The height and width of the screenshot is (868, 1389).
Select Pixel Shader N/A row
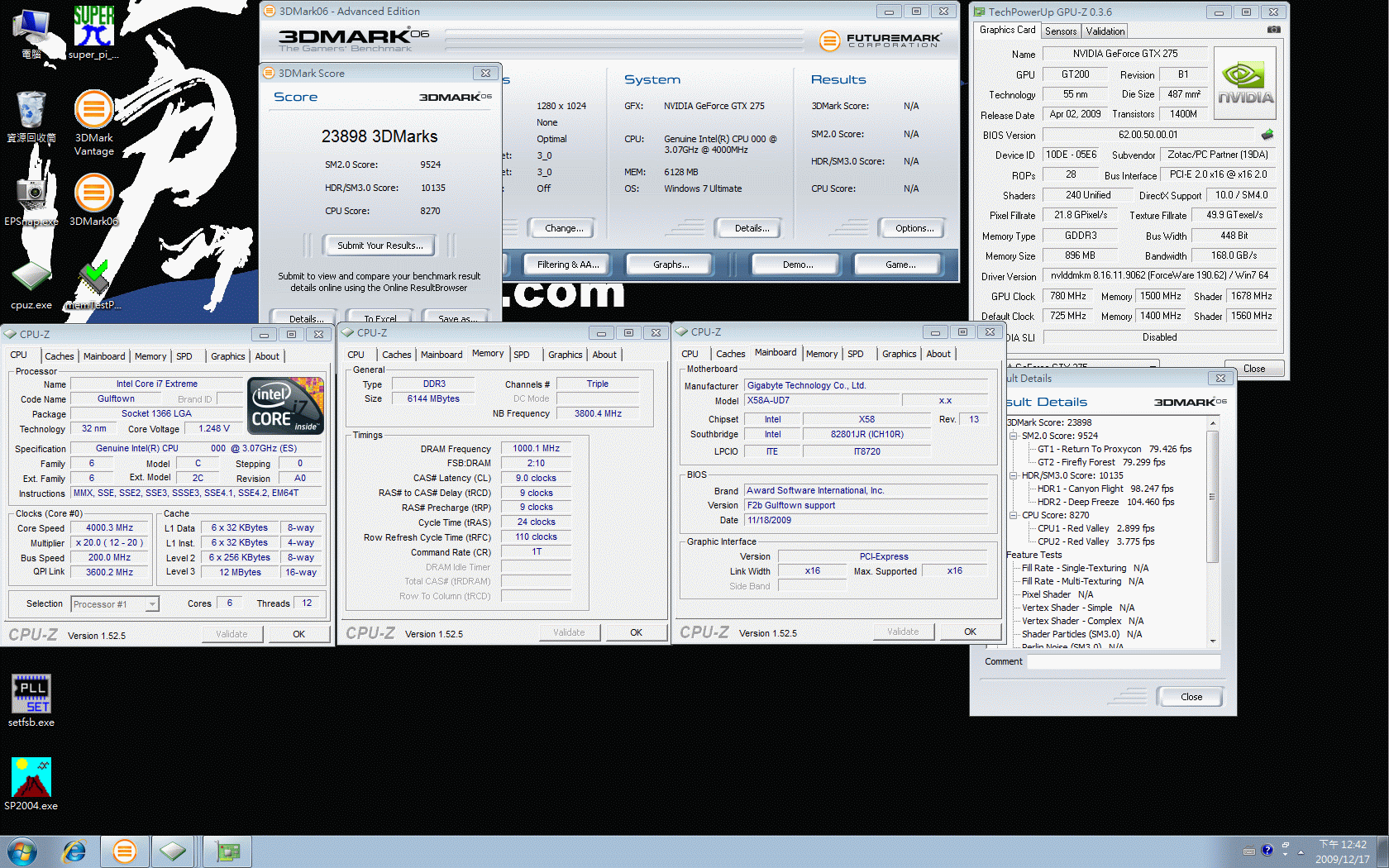[1057, 594]
